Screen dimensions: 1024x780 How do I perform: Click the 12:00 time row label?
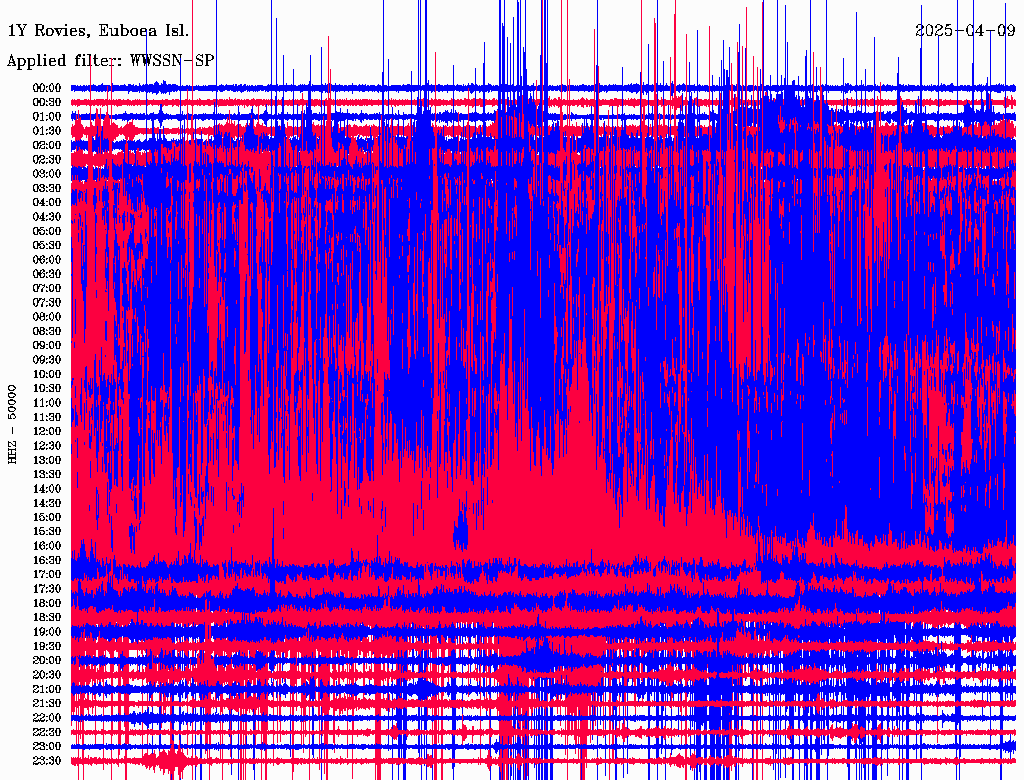[47, 431]
